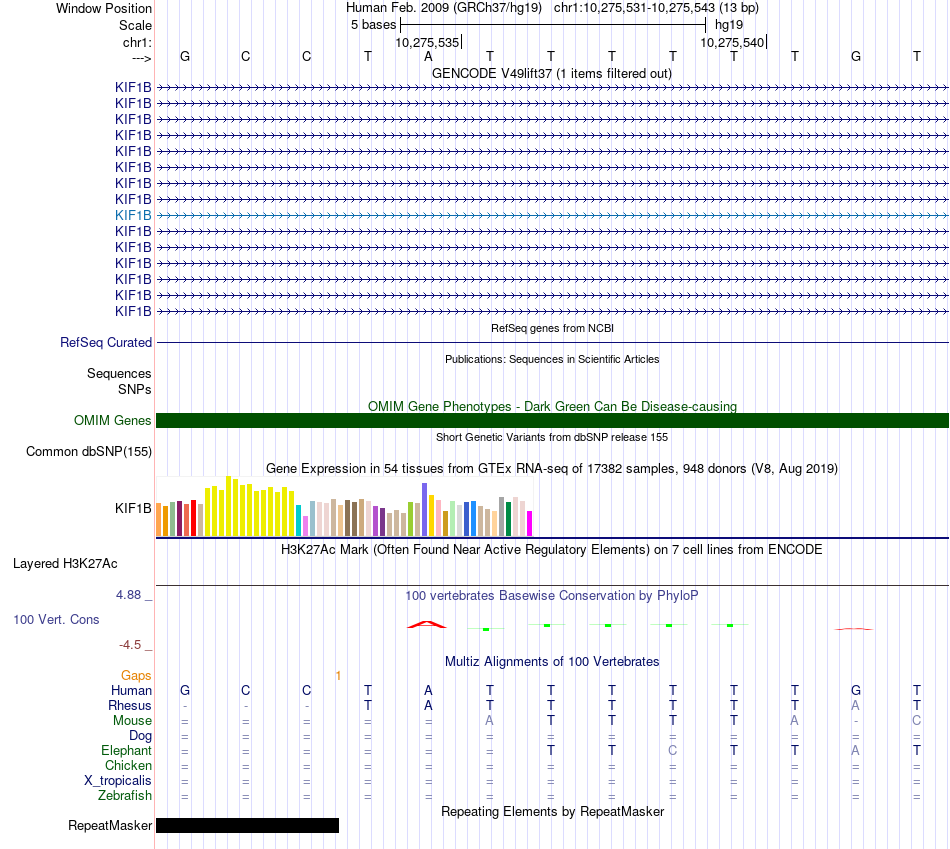Click the "OMIM Genes" track label

(x=112, y=421)
